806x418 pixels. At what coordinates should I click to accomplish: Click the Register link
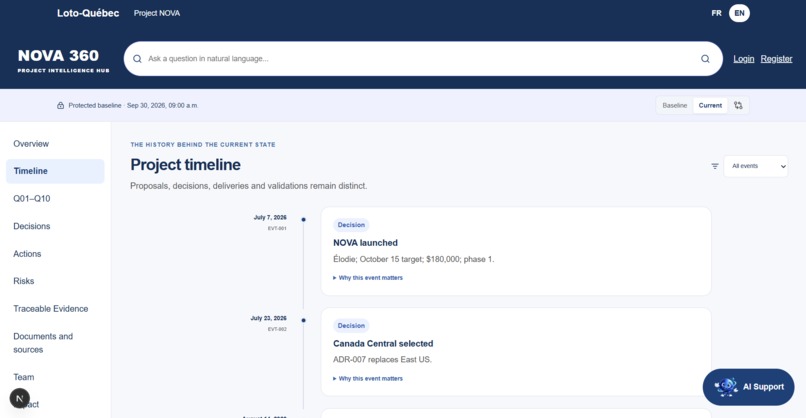[x=776, y=59]
